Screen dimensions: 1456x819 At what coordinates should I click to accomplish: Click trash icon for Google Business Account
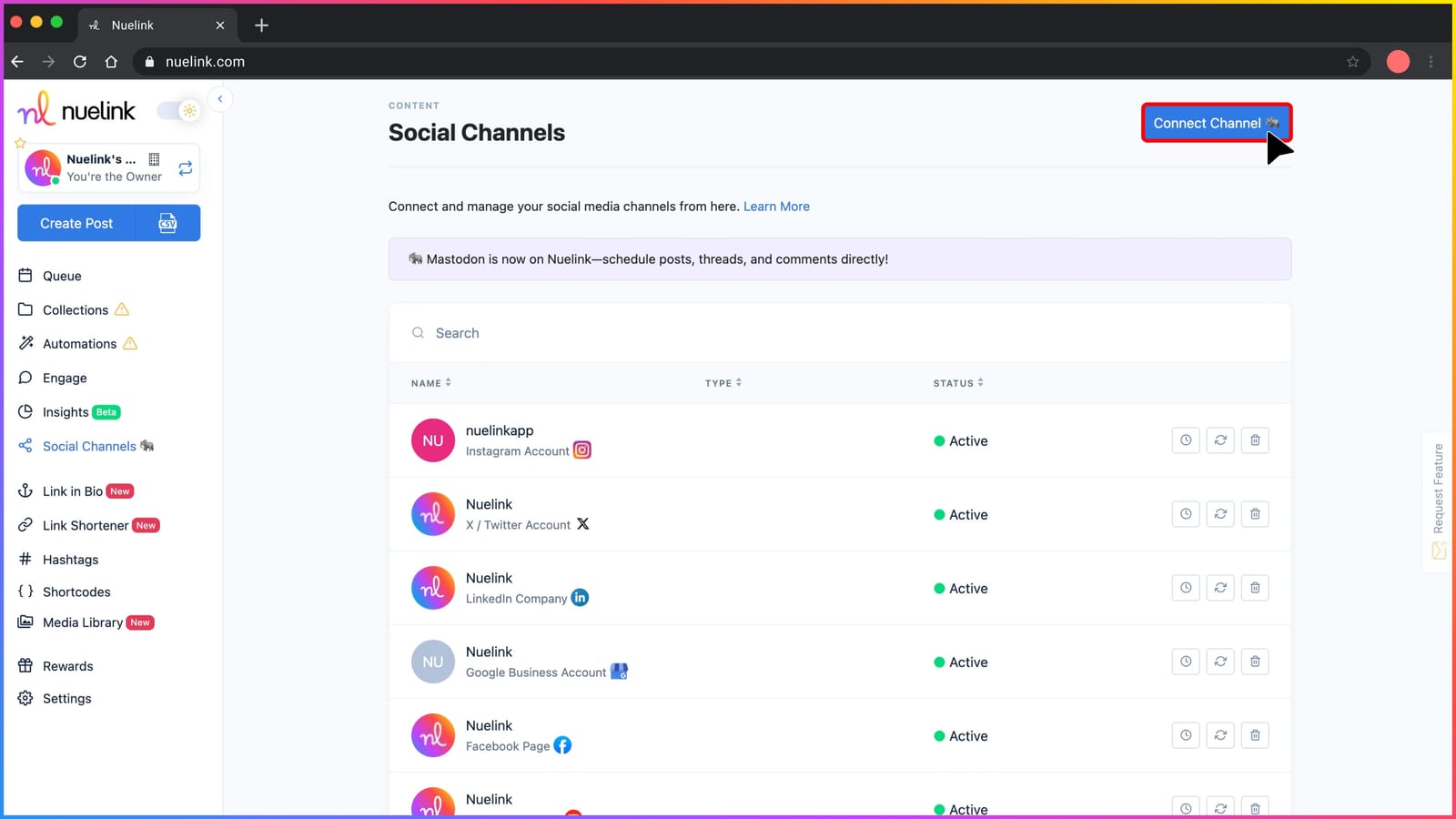[x=1254, y=662]
